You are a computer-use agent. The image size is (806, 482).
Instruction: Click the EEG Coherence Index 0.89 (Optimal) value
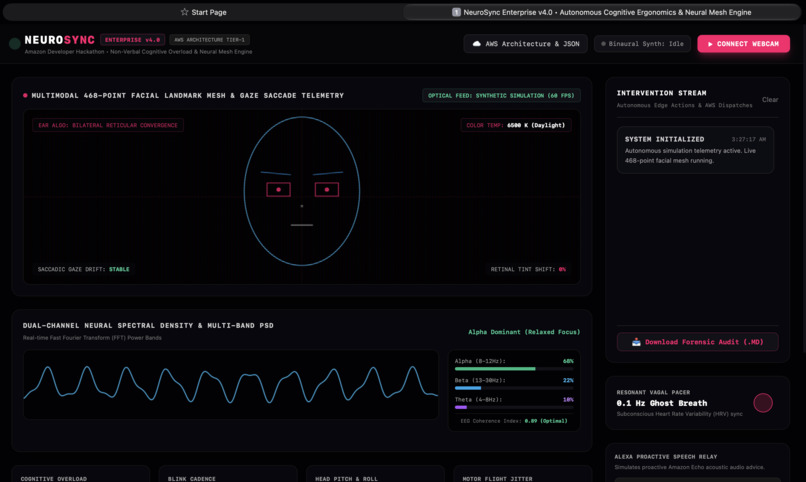point(546,421)
